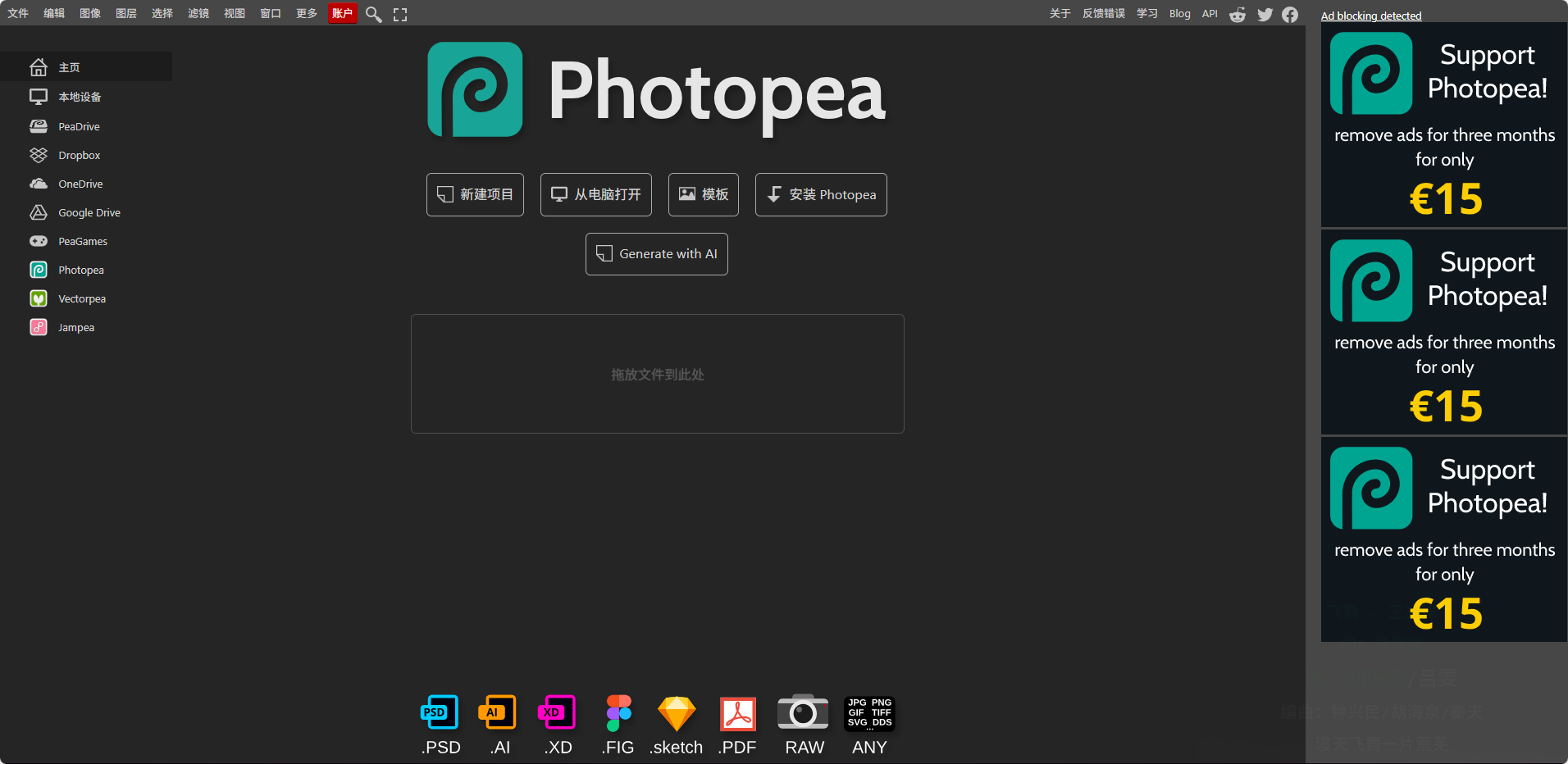Click the 本地设备 monitor icon
This screenshot has width=1568, height=764.
coord(39,97)
